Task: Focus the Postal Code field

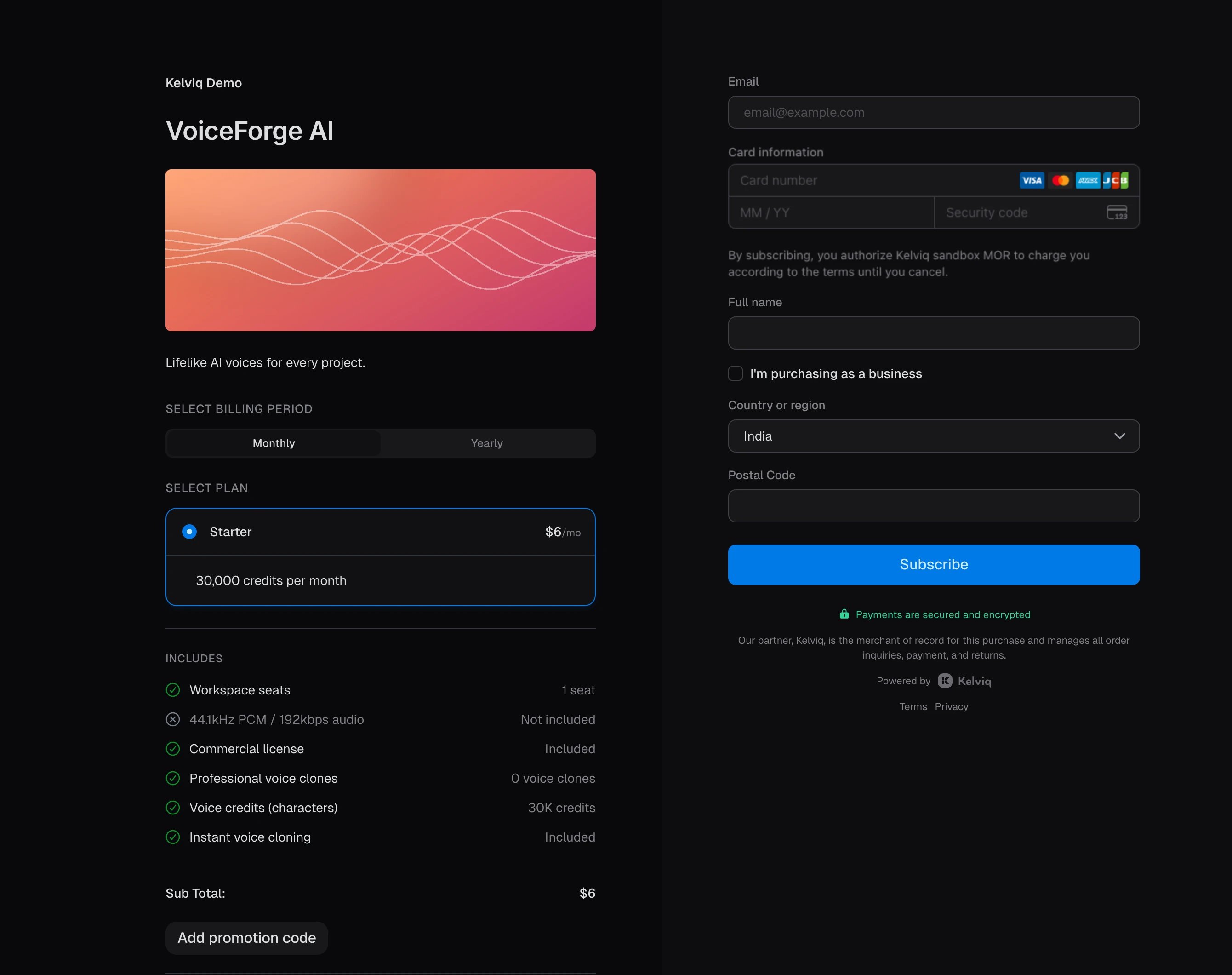Action: [934, 506]
